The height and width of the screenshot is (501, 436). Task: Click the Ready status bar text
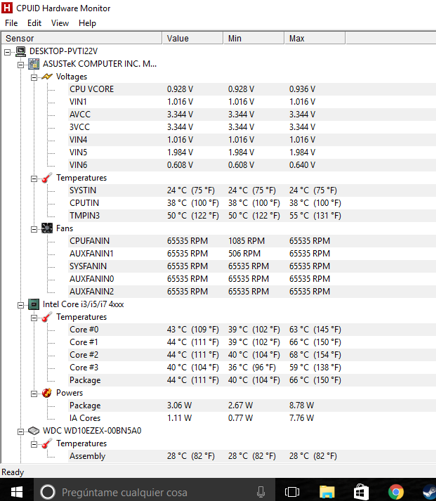(13, 472)
